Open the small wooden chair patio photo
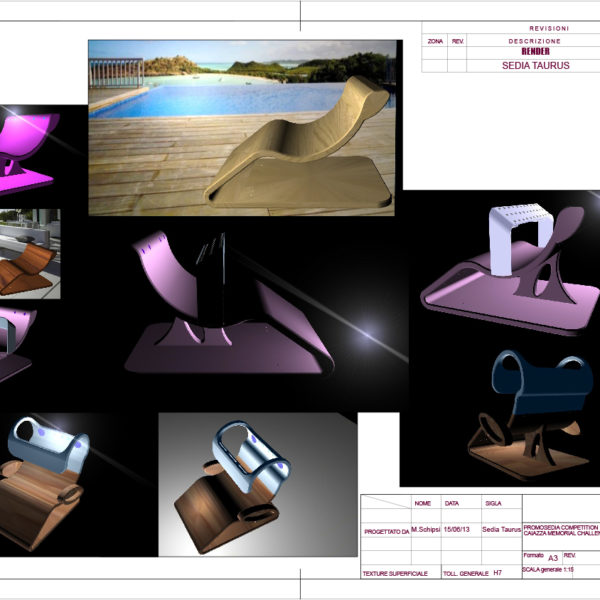The height and width of the screenshot is (600, 600). pos(30,254)
